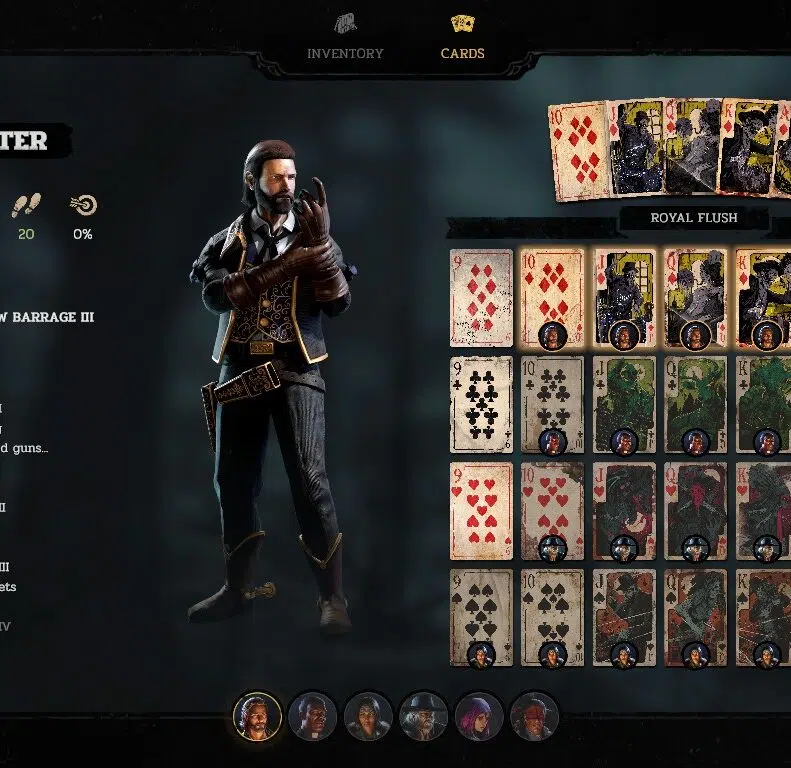791x768 pixels.
Task: Open the Inventory tab
Action: tap(345, 53)
